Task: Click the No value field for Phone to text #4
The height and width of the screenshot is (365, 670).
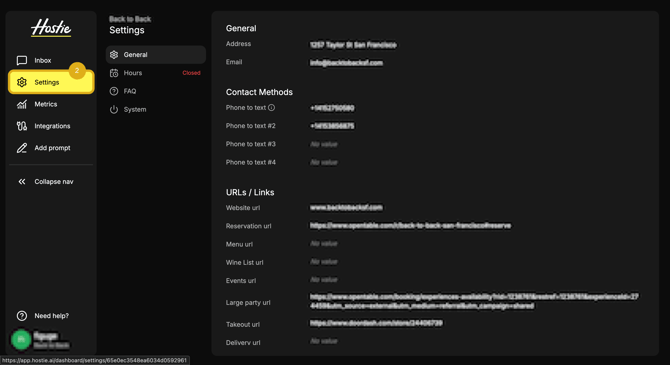Action: [324, 162]
